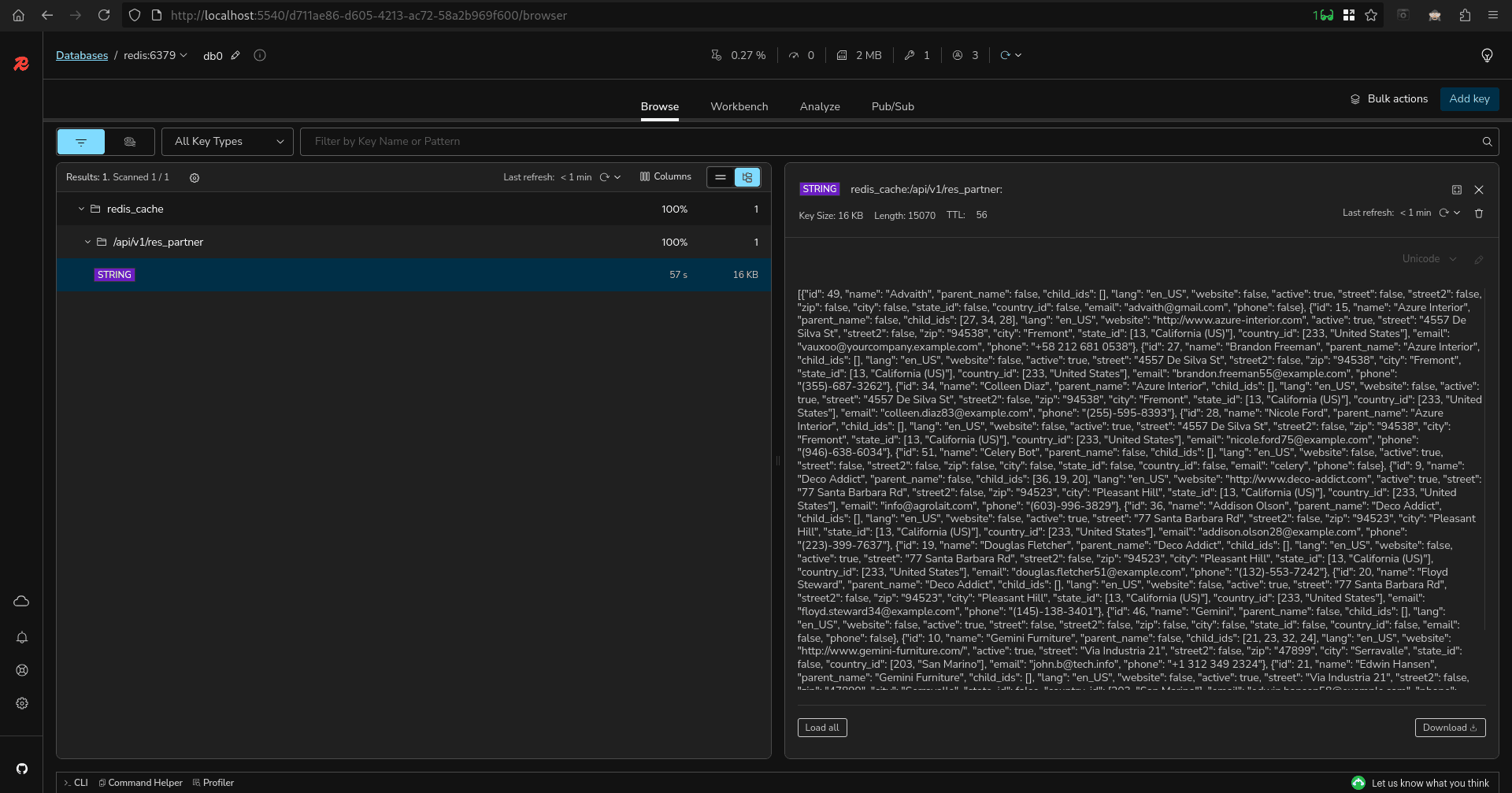Switch to tree view of keys
Screen dimensions: 1512x793
[747, 177]
